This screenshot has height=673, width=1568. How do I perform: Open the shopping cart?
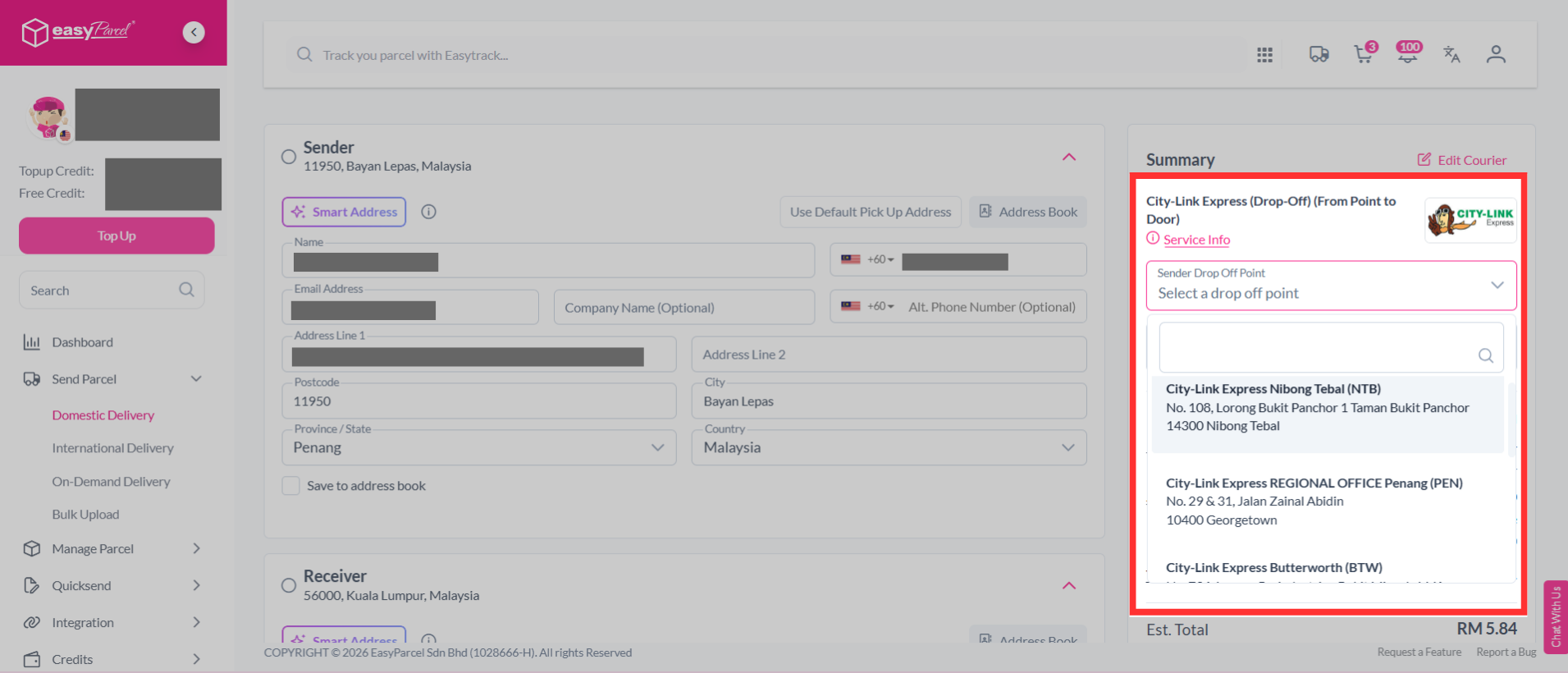[1364, 53]
